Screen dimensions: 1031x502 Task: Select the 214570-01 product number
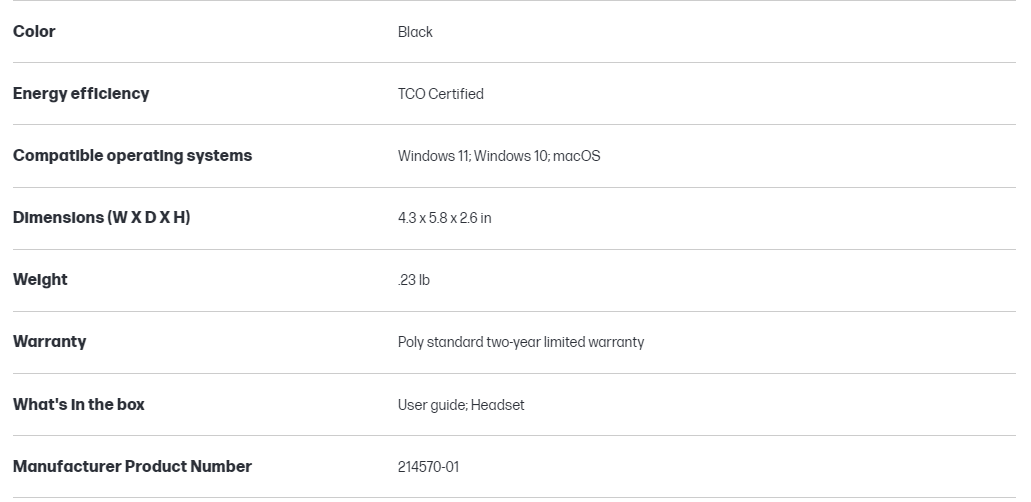[428, 467]
